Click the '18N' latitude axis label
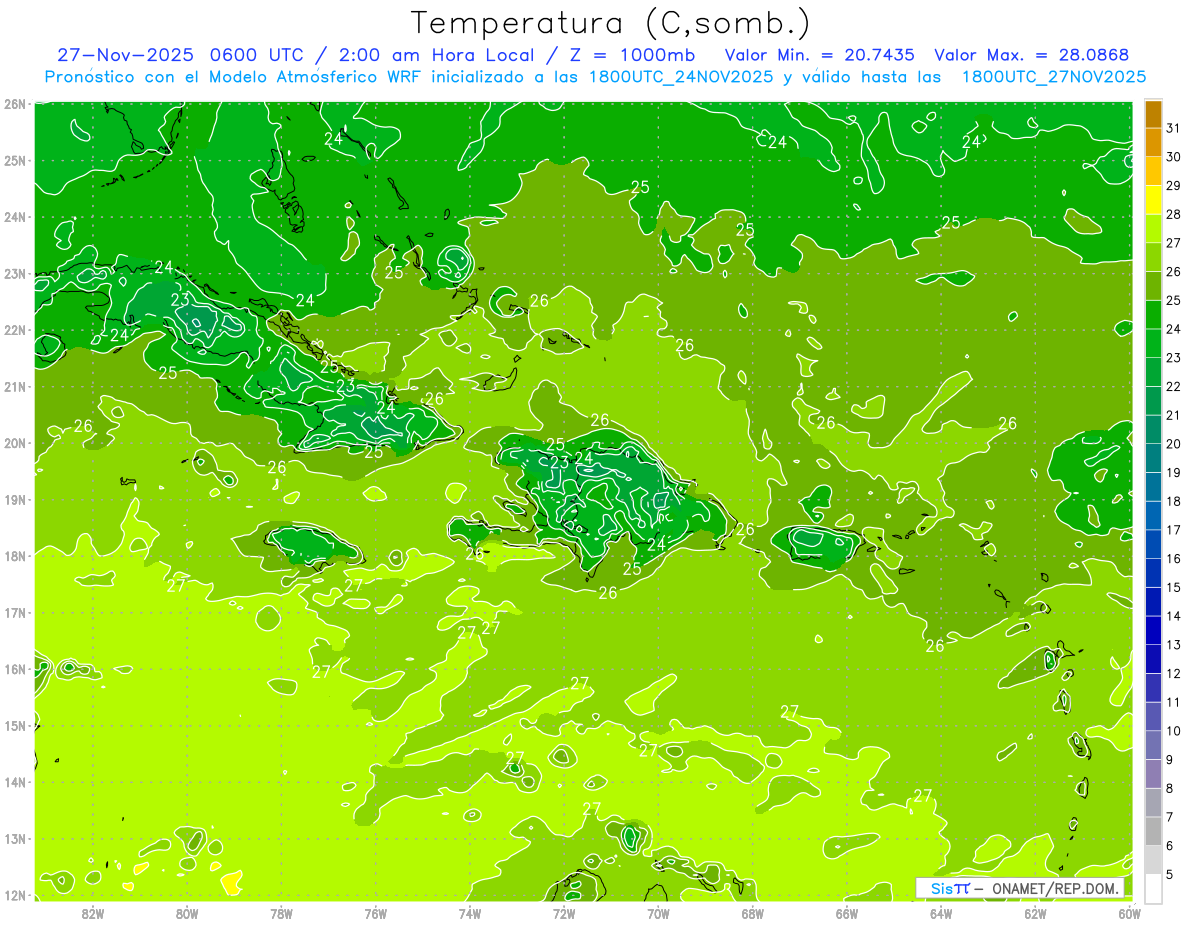1200x927 pixels. (14, 556)
